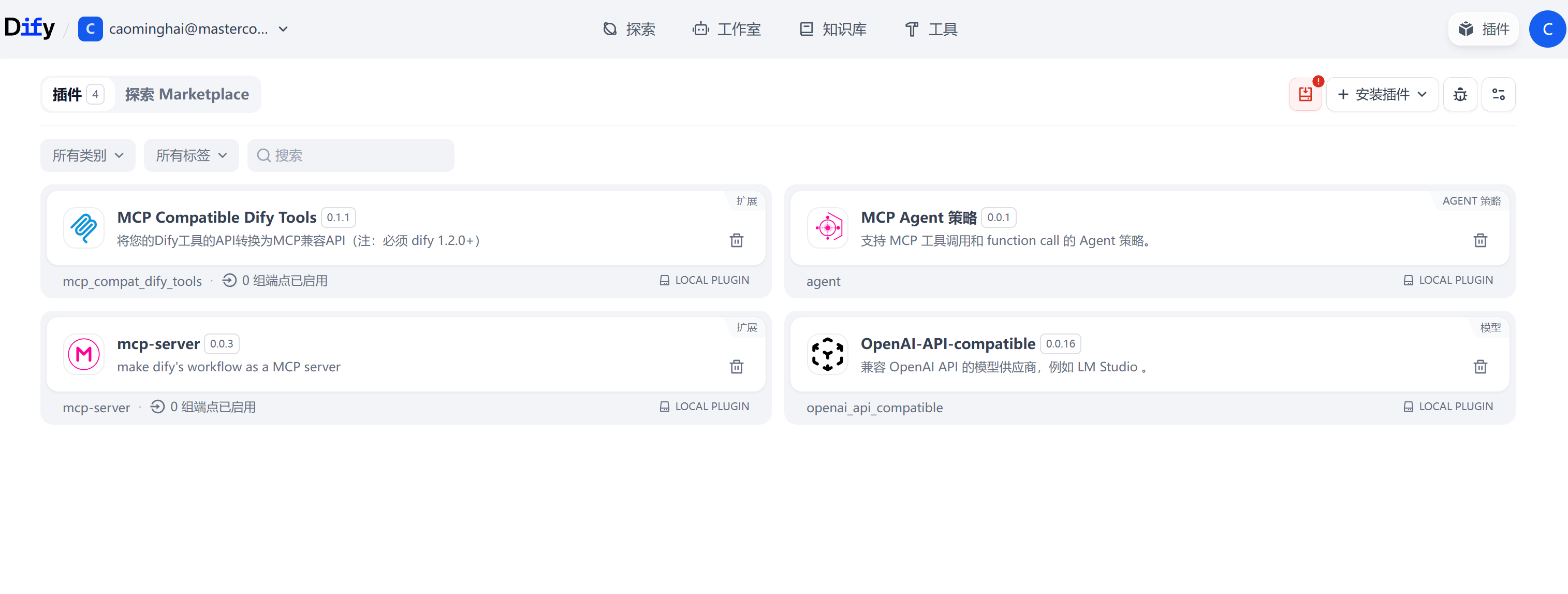Remove the MCP Agent 策略 plugin
1568x594 pixels.
pyautogui.click(x=1481, y=240)
